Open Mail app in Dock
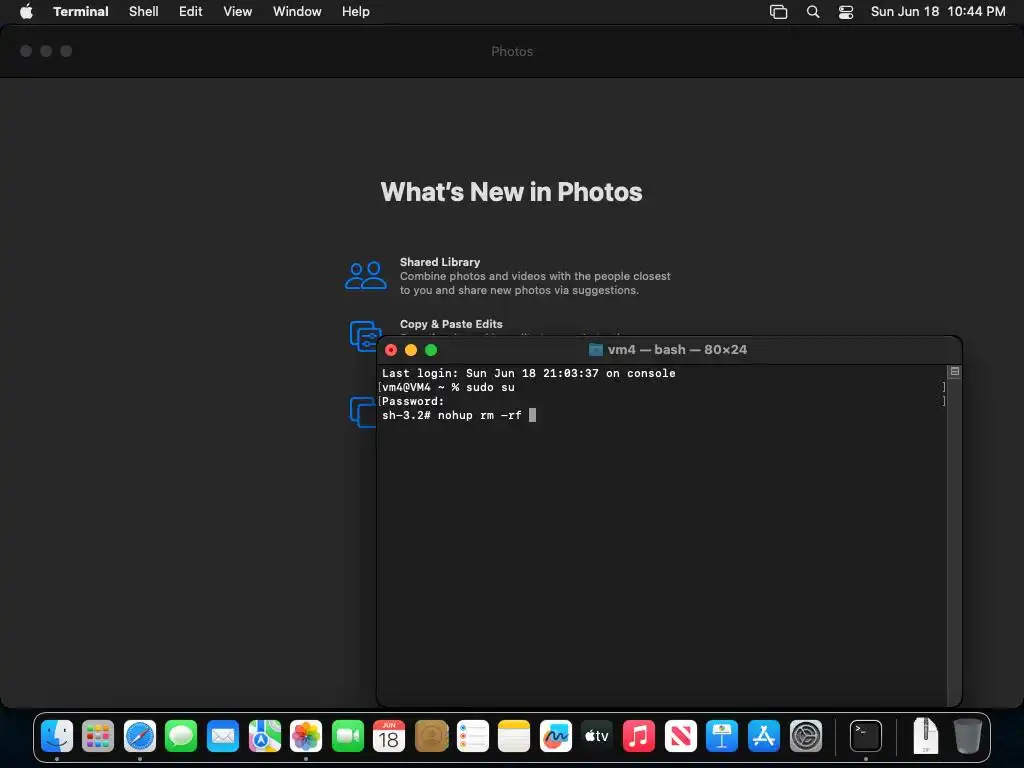The height and width of the screenshot is (768, 1024). click(223, 736)
